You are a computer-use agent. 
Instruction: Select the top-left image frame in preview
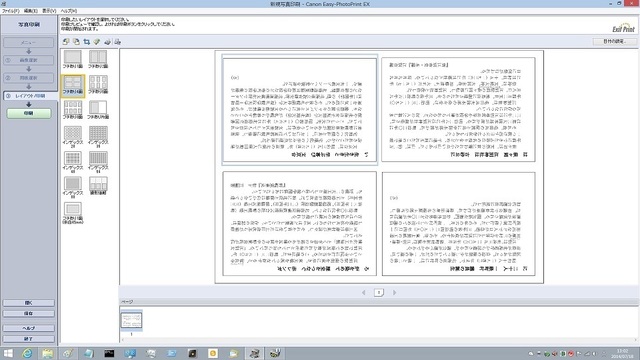click(300, 110)
